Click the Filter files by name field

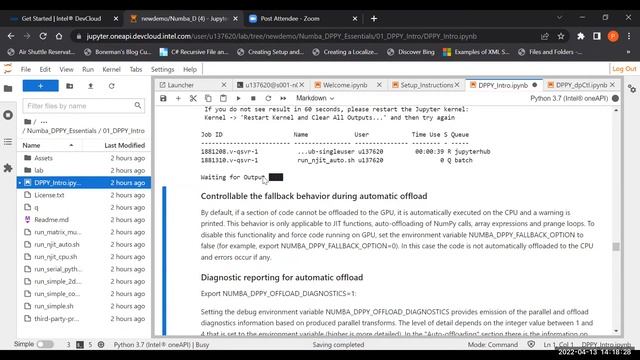[84, 106]
